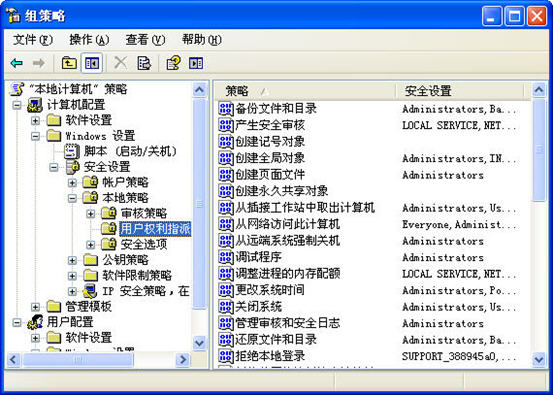Image resolution: width=553 pixels, height=395 pixels.
Task: Click the Up one level folder icon
Action: pyautogui.click(x=69, y=63)
